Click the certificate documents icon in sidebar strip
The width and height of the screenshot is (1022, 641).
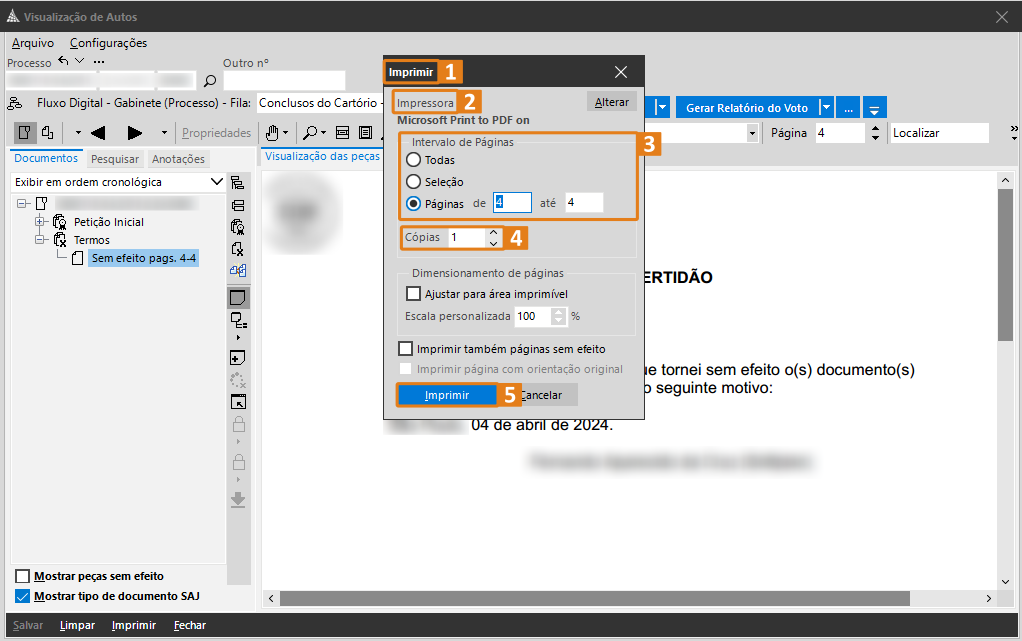[238, 227]
